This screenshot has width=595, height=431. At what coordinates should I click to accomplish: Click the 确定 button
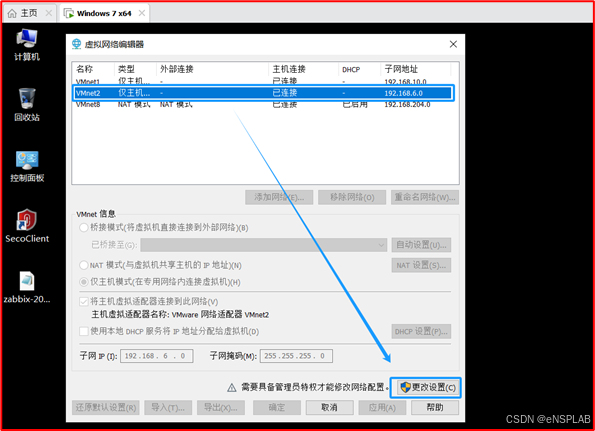coord(277,407)
